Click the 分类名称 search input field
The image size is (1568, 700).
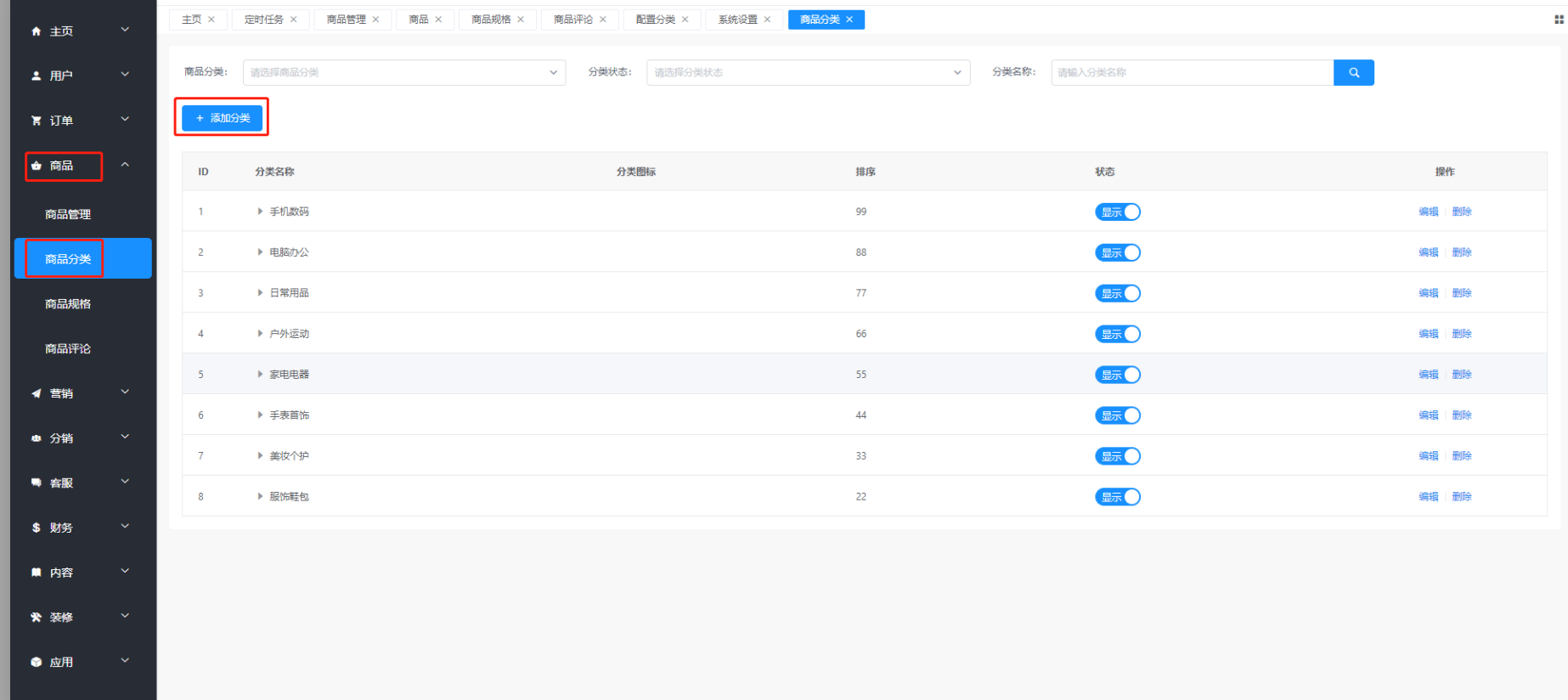(x=1191, y=73)
